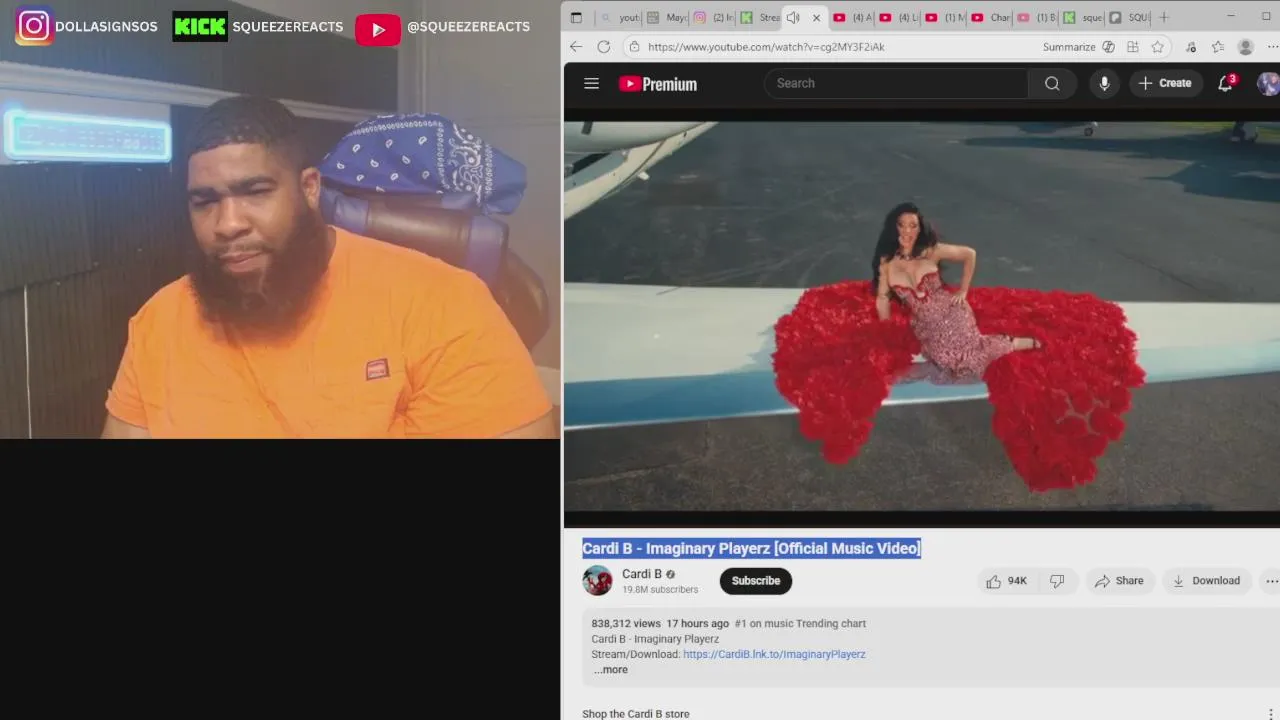Open the YouTube guide hamburger menu
The width and height of the screenshot is (1280, 720).
(591, 84)
